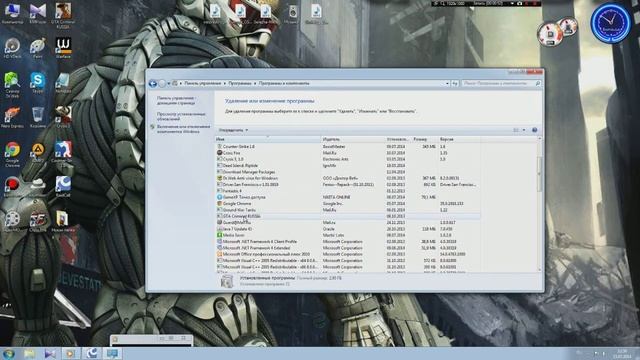This screenshot has width=640, height=360.
Task: Expand the arrow after Программы breadcrumb
Action: [255, 83]
